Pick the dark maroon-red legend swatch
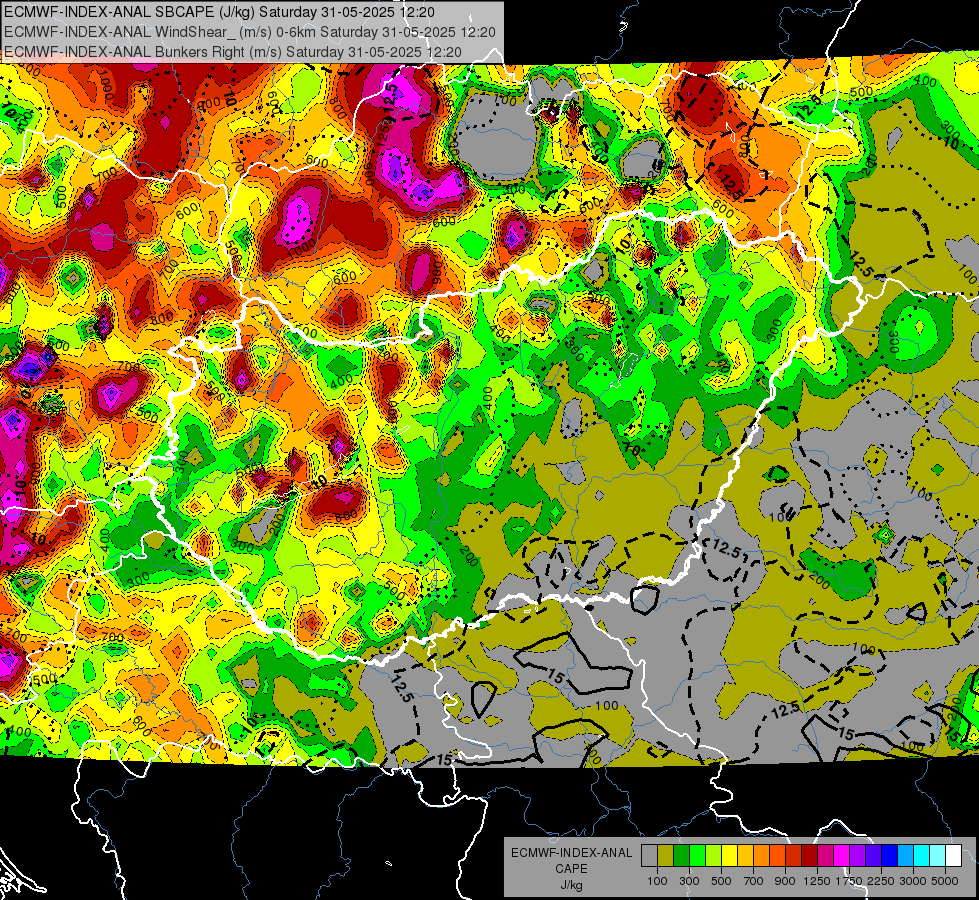 point(810,856)
